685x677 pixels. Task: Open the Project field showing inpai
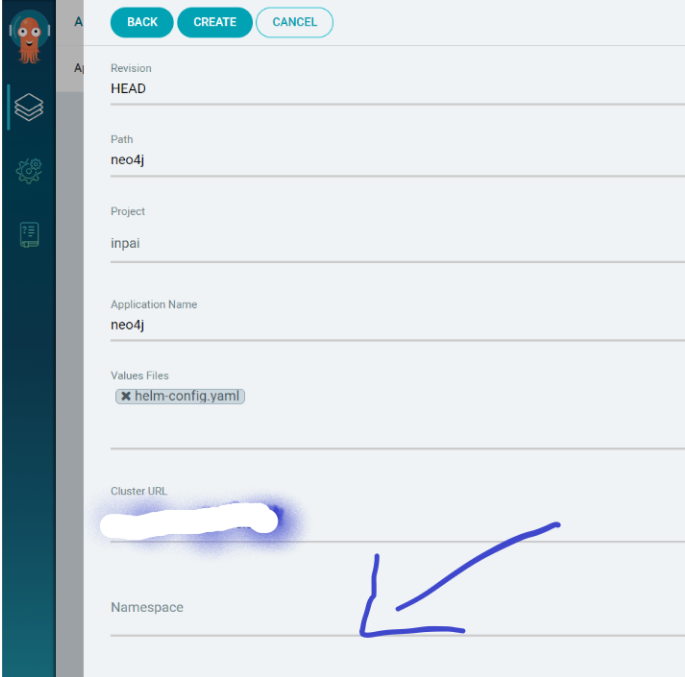[x=398, y=243]
